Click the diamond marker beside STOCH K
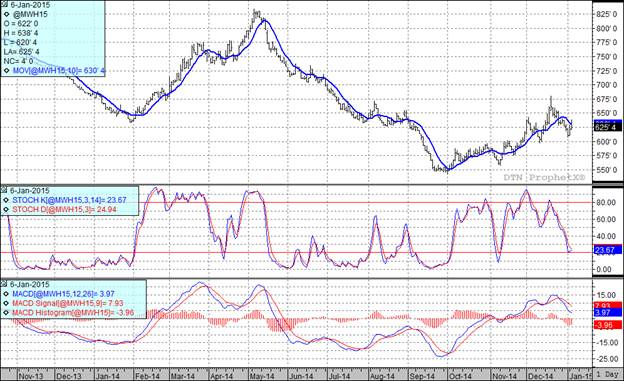Screen dimensions: 624x381 [x=6, y=200]
